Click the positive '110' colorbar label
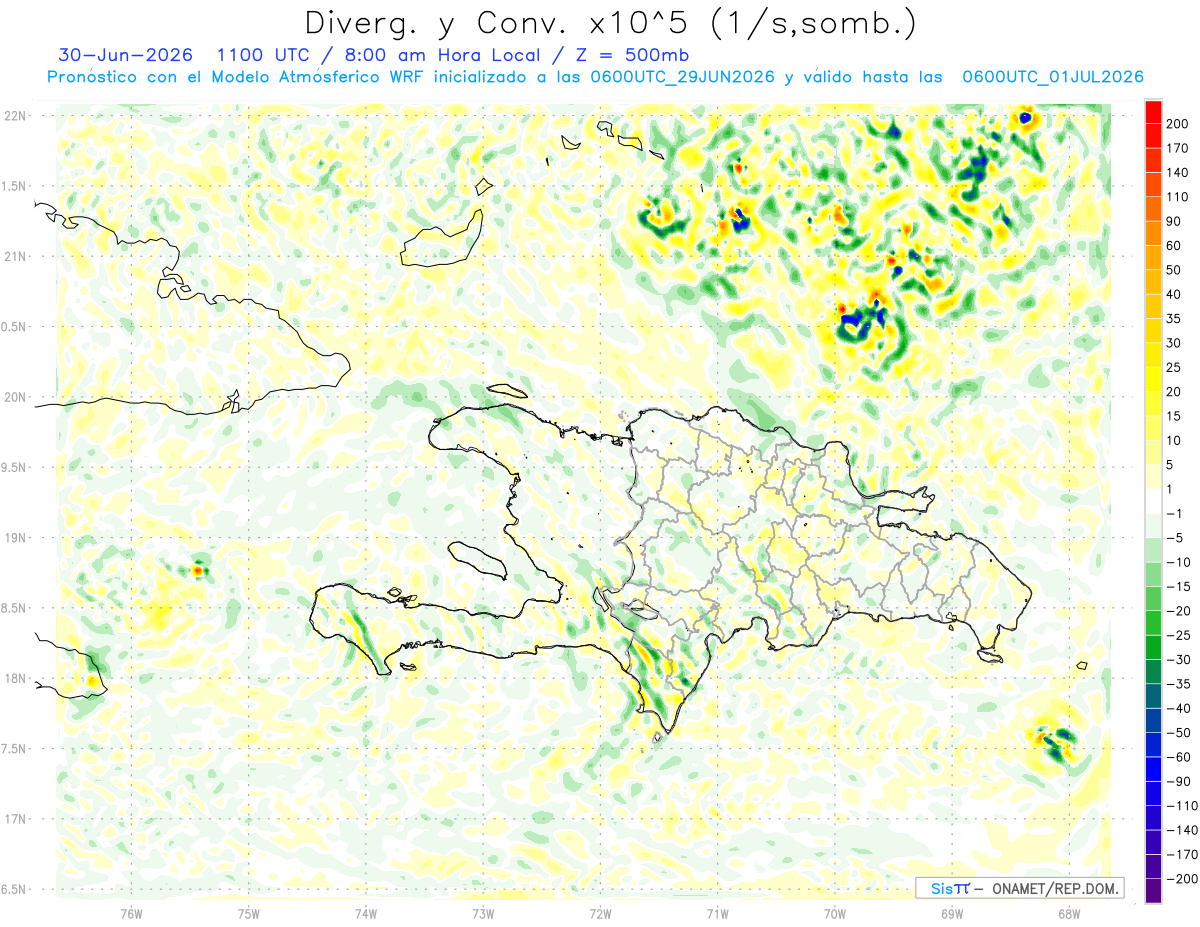Viewport: 1200px width, 927px height. click(1177, 197)
